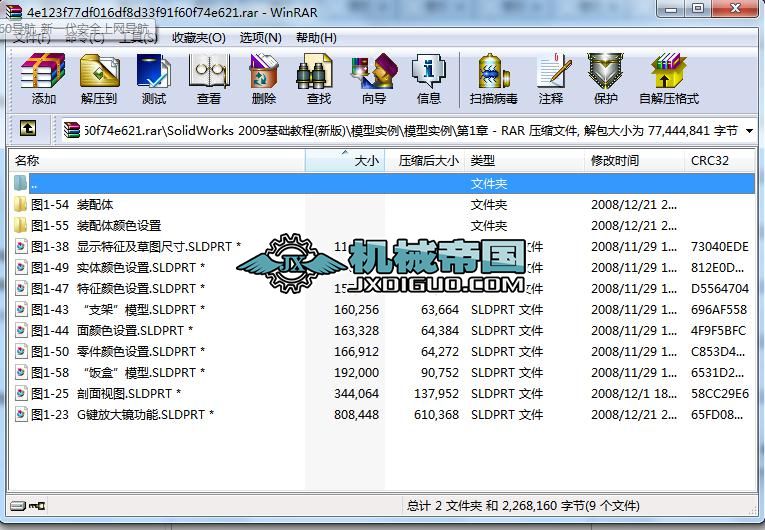Sort by 名称 column header

(157, 161)
